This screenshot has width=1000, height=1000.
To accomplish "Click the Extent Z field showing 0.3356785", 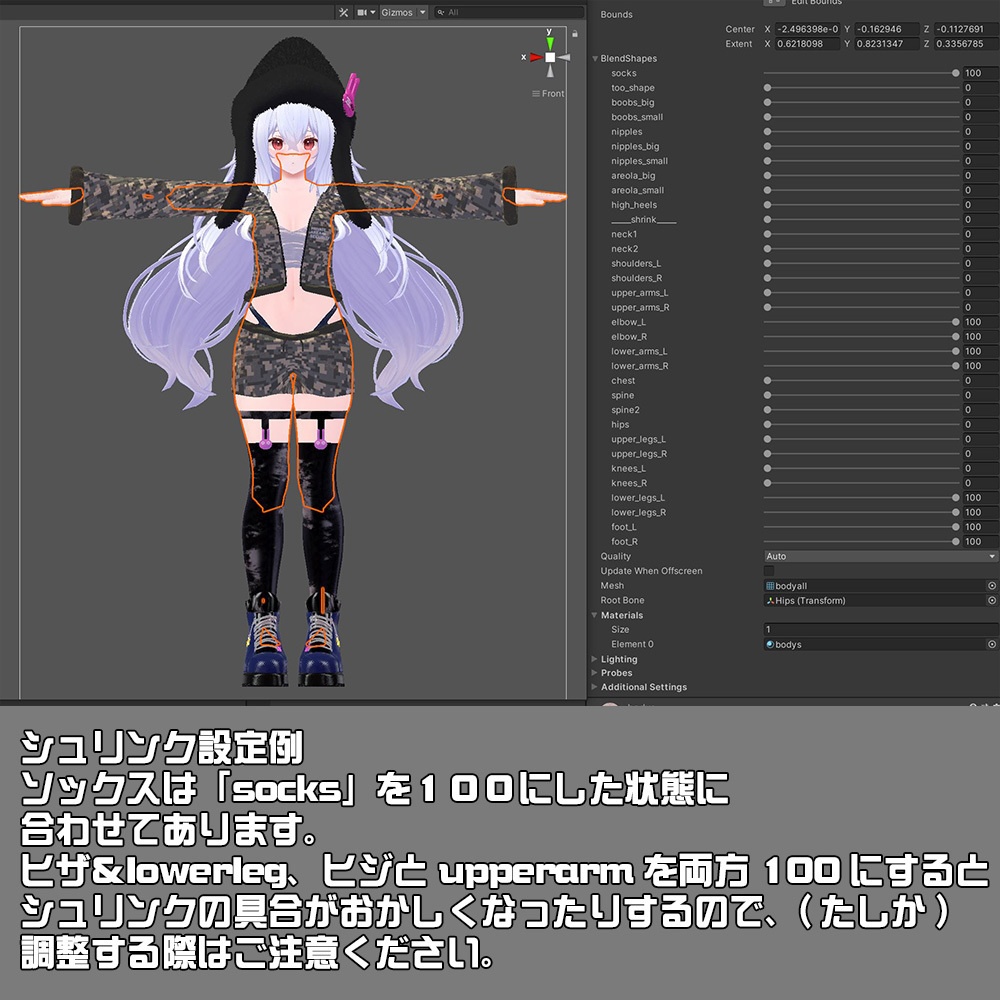I will [966, 43].
